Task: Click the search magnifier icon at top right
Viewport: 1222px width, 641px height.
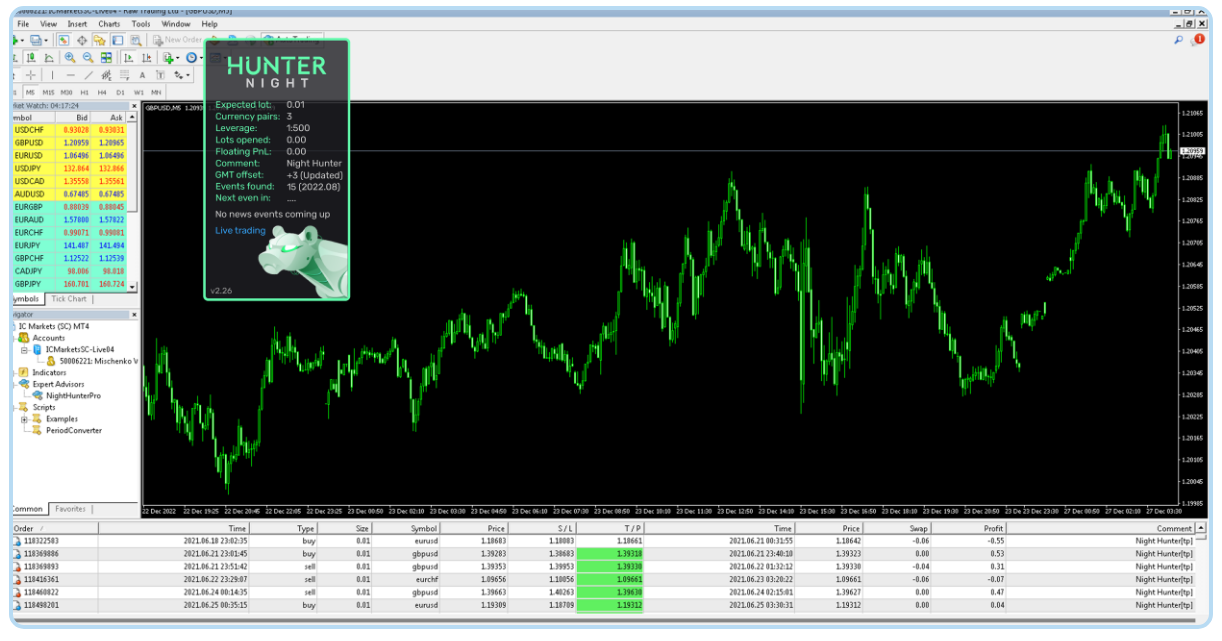Action: (1179, 40)
